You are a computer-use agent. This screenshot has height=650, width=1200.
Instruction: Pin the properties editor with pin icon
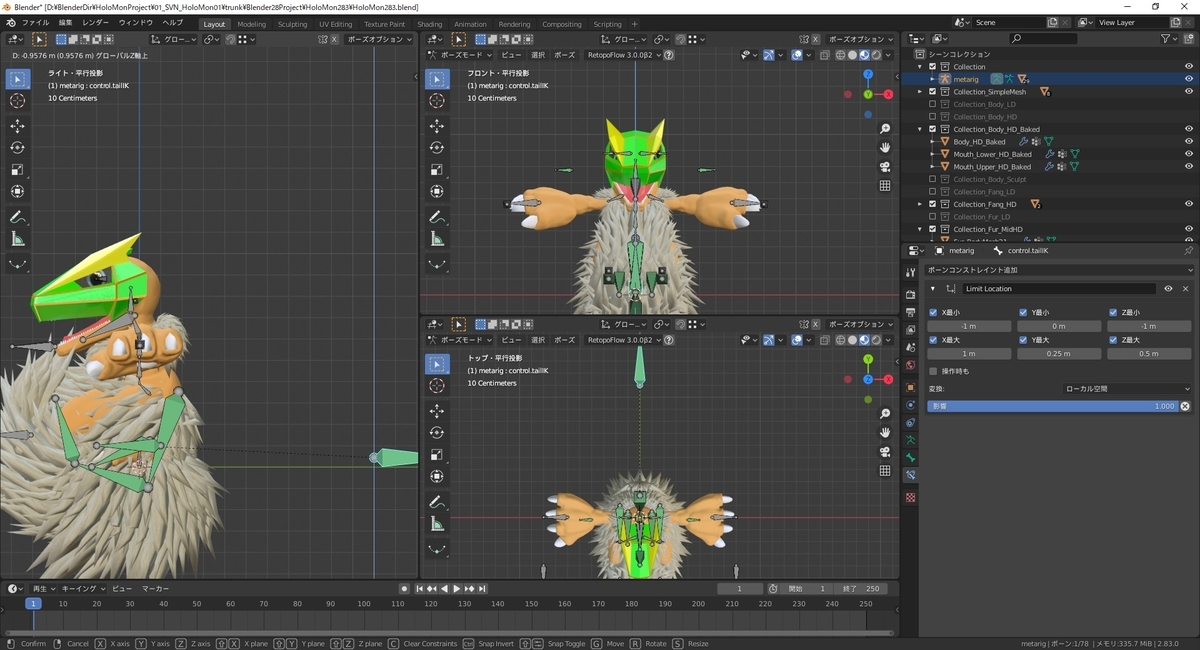point(1187,251)
